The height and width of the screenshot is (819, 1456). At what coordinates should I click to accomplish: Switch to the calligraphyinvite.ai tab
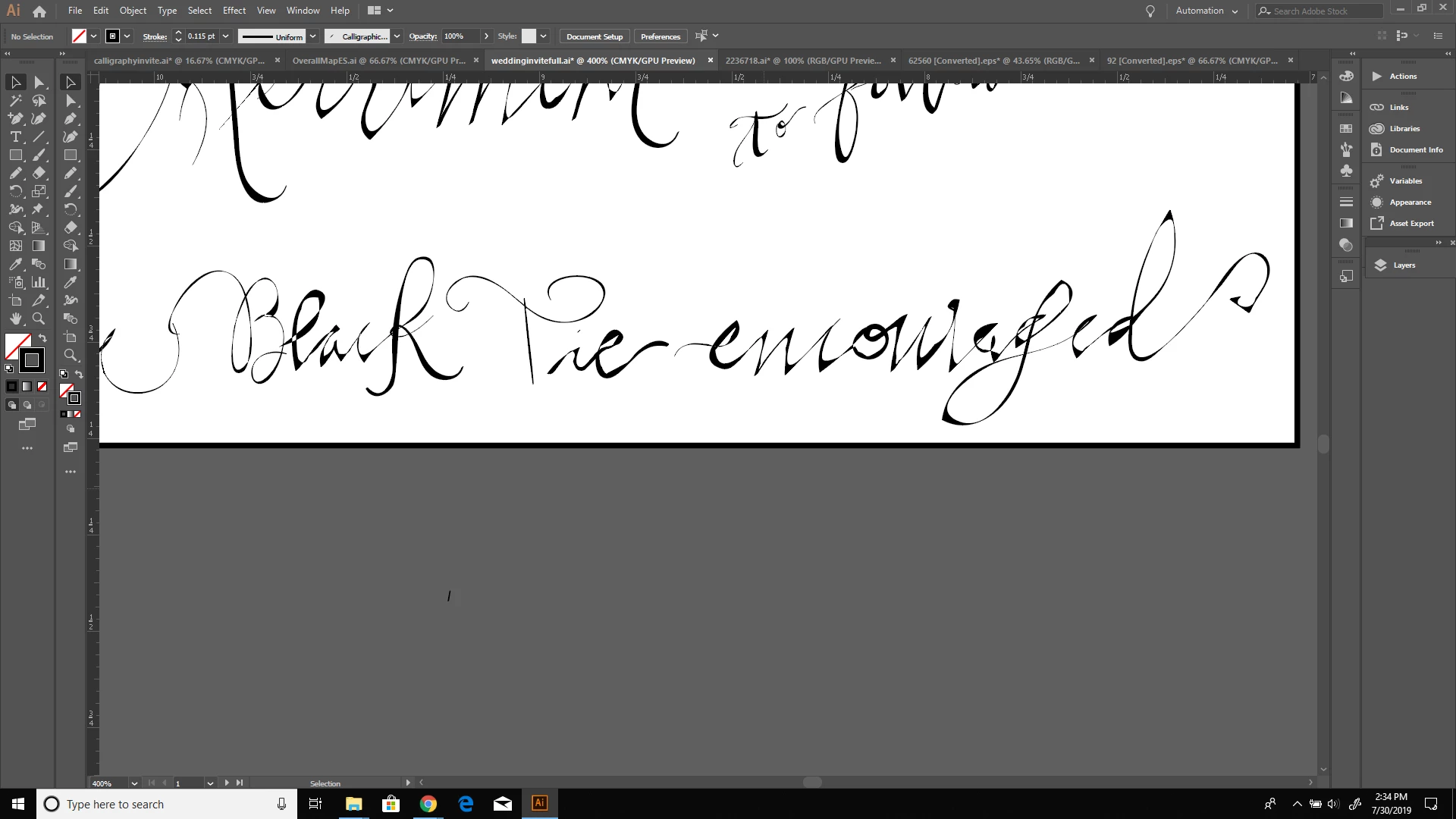(x=179, y=61)
